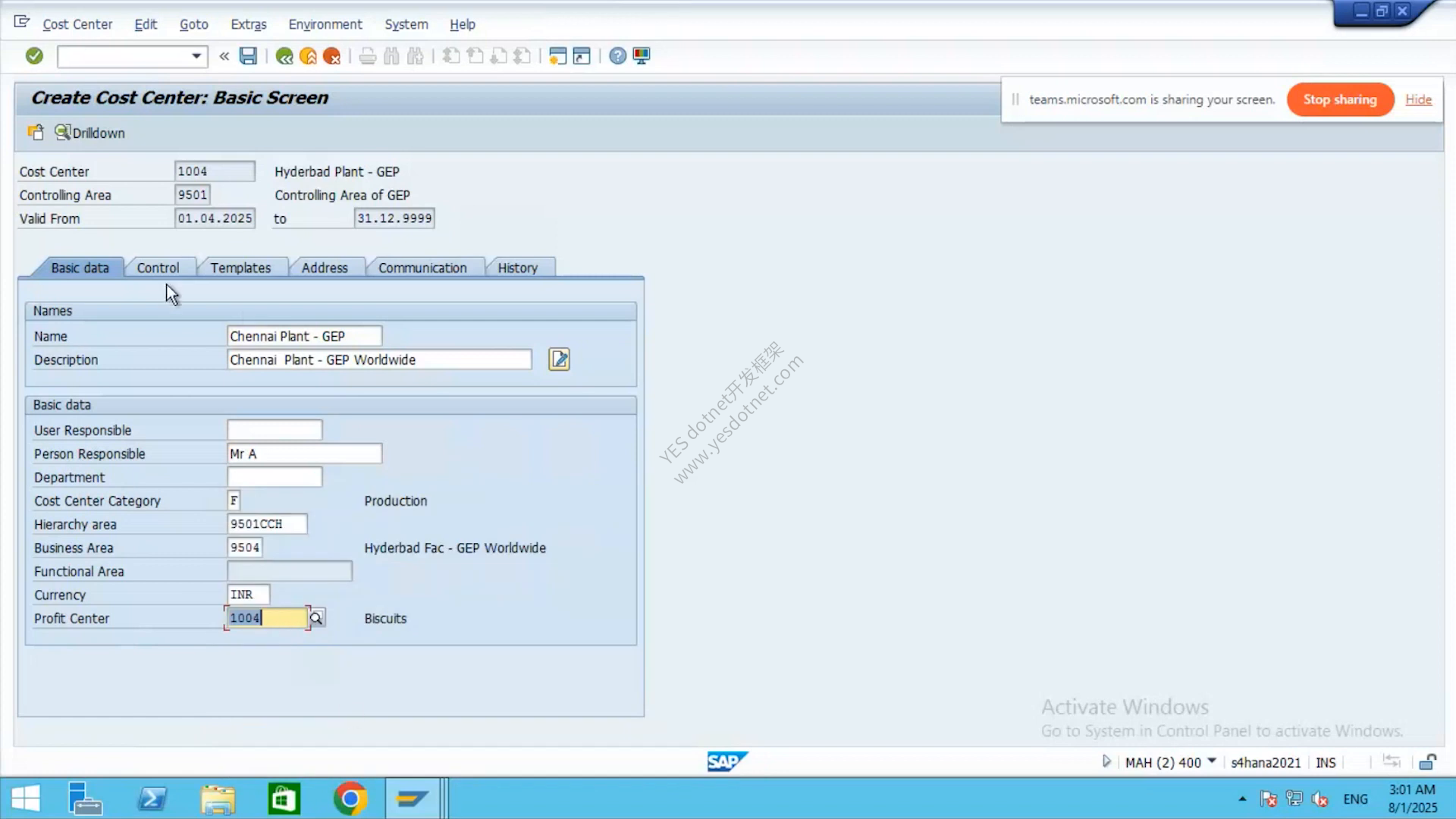Click the red Cancel icon in the toolbar
The height and width of the screenshot is (819, 1456).
[x=331, y=56]
